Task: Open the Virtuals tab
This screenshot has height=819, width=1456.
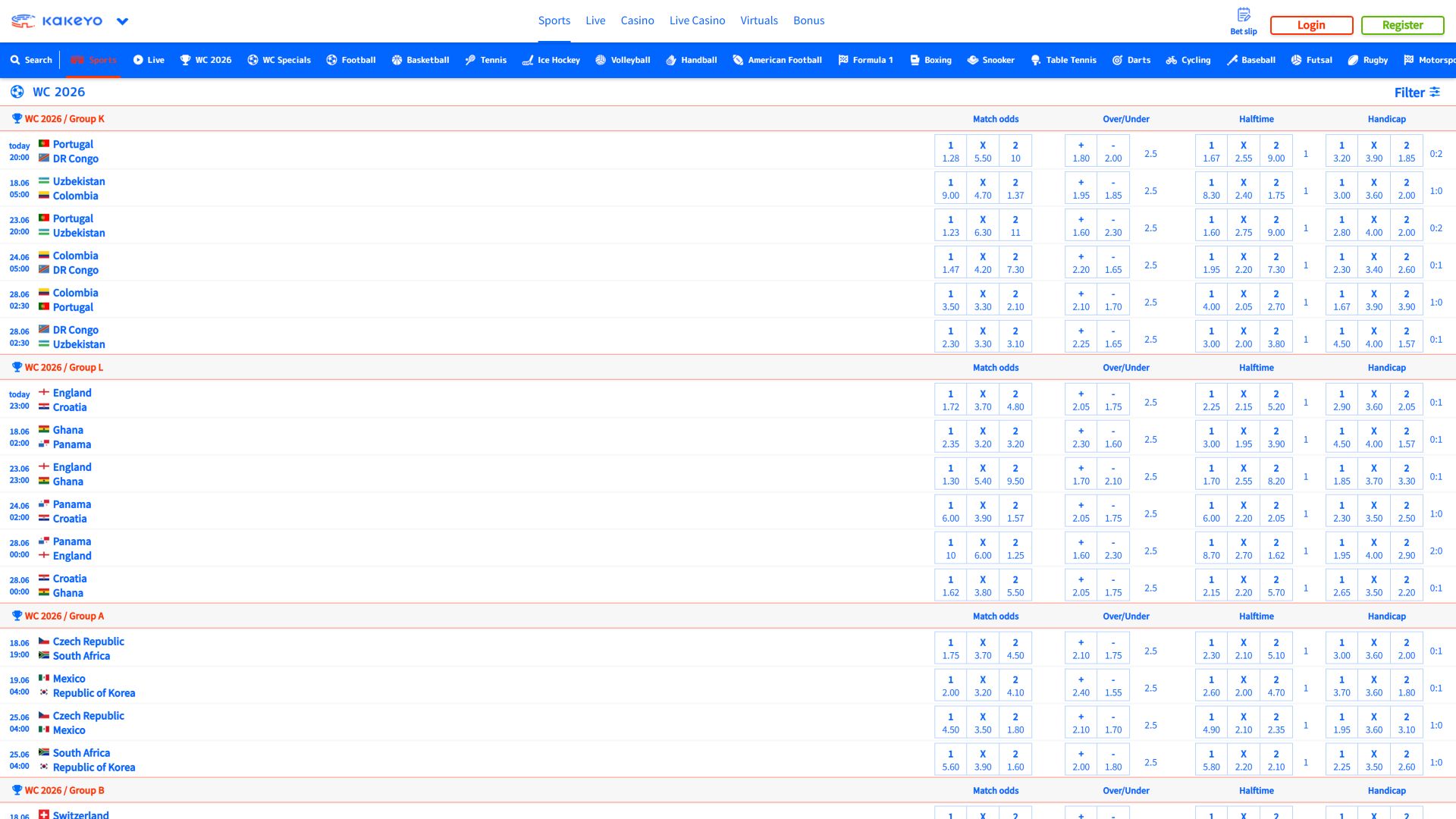Action: [759, 20]
